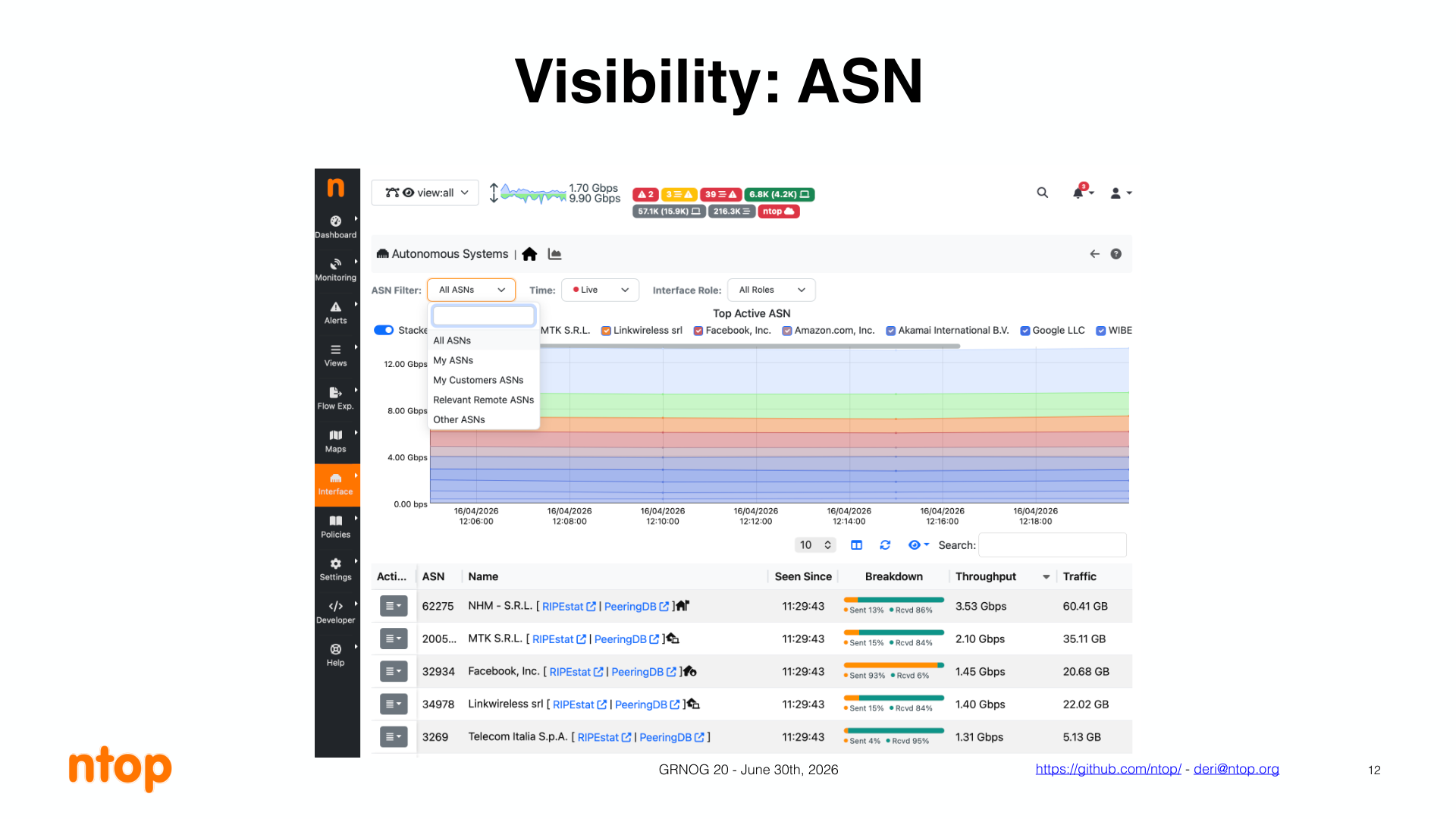Uncheck the Linkwireless srl legend checkbox
This screenshot has width=1456, height=819.
tap(606, 331)
